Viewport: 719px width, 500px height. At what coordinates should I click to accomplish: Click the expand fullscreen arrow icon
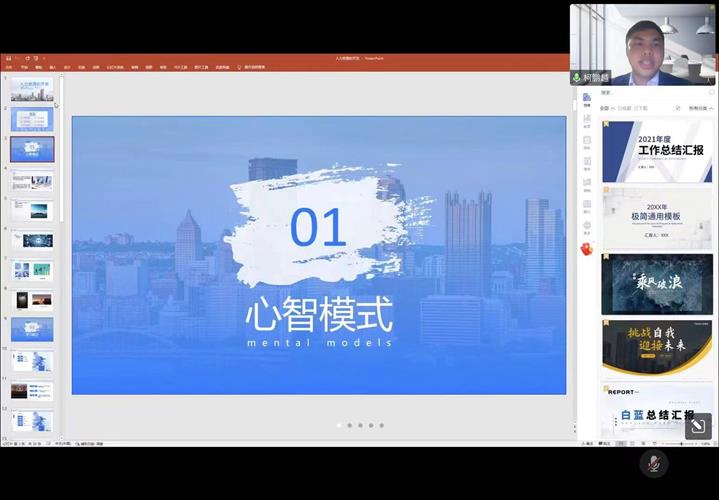click(x=698, y=426)
